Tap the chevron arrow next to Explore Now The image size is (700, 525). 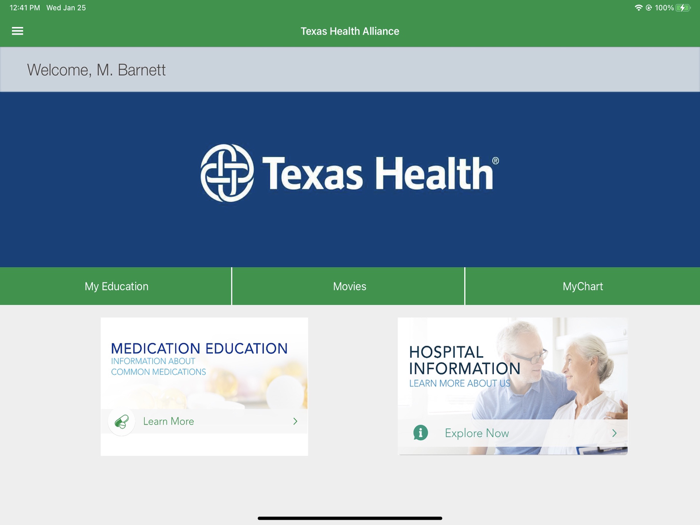[x=614, y=433]
